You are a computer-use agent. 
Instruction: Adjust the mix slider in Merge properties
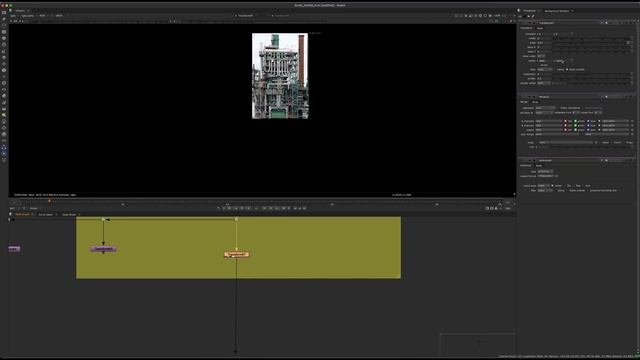[590, 147]
